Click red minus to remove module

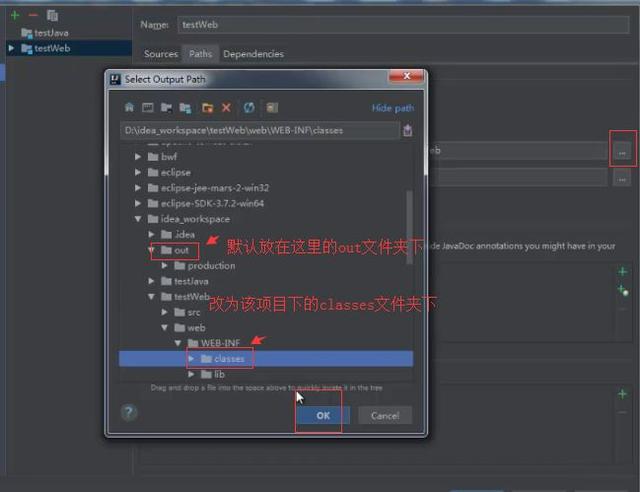coord(33,16)
